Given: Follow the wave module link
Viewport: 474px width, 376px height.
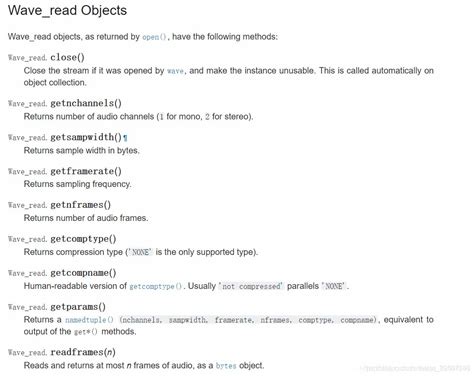Looking at the screenshot, I should pos(175,71).
